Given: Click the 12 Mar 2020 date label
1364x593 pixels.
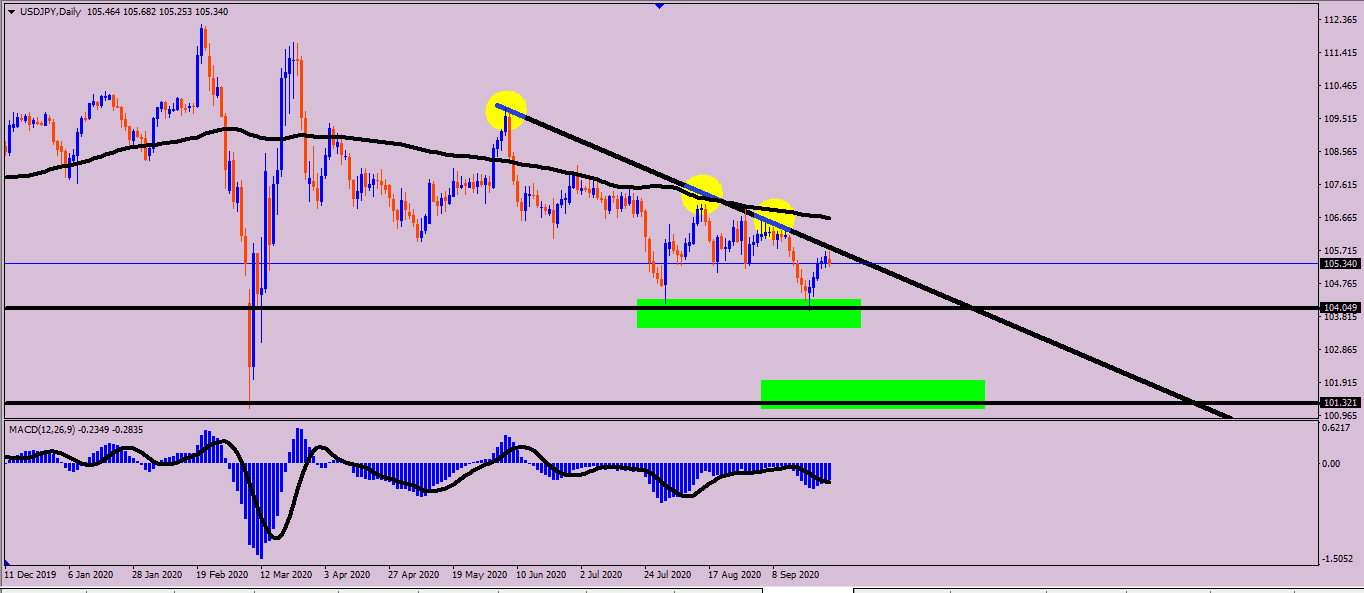Looking at the screenshot, I should pyautogui.click(x=287, y=576).
